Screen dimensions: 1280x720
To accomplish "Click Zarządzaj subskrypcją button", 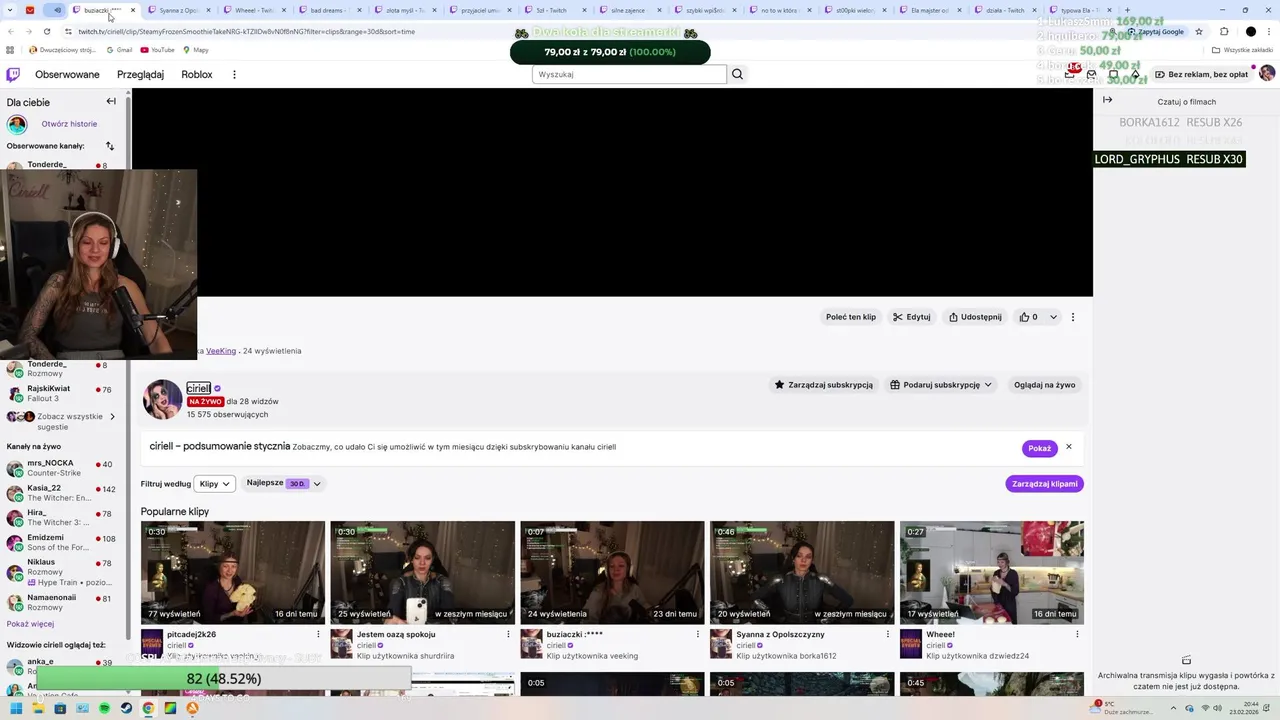I will [823, 385].
